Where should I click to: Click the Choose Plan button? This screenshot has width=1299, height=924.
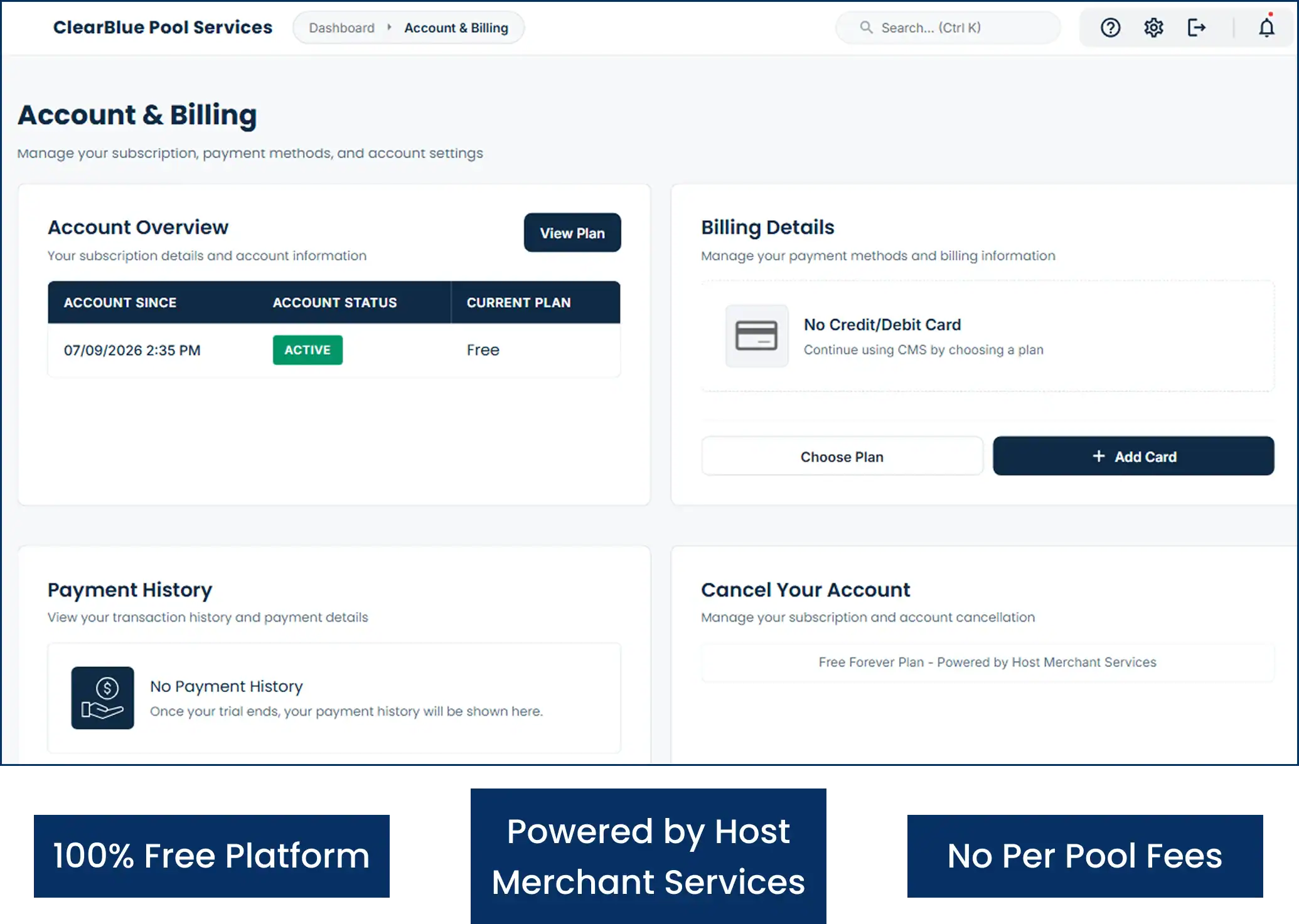coord(842,457)
